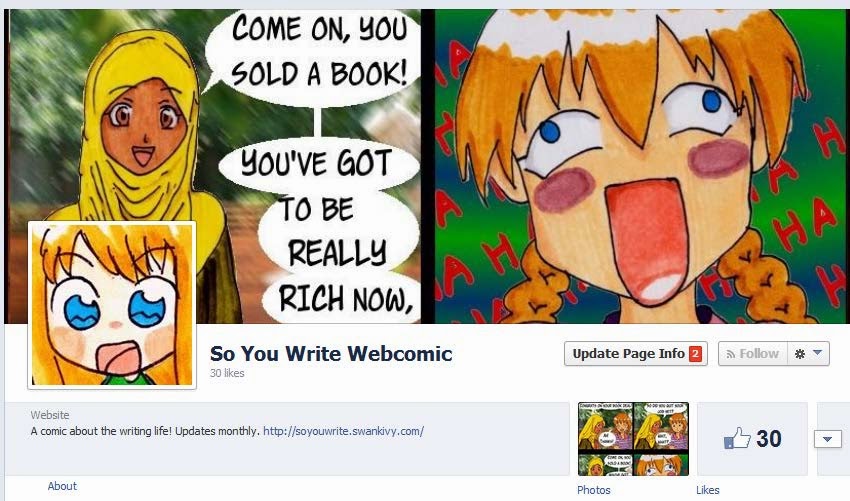The image size is (850, 501).
Task: Open the About link
Action: coord(62,486)
